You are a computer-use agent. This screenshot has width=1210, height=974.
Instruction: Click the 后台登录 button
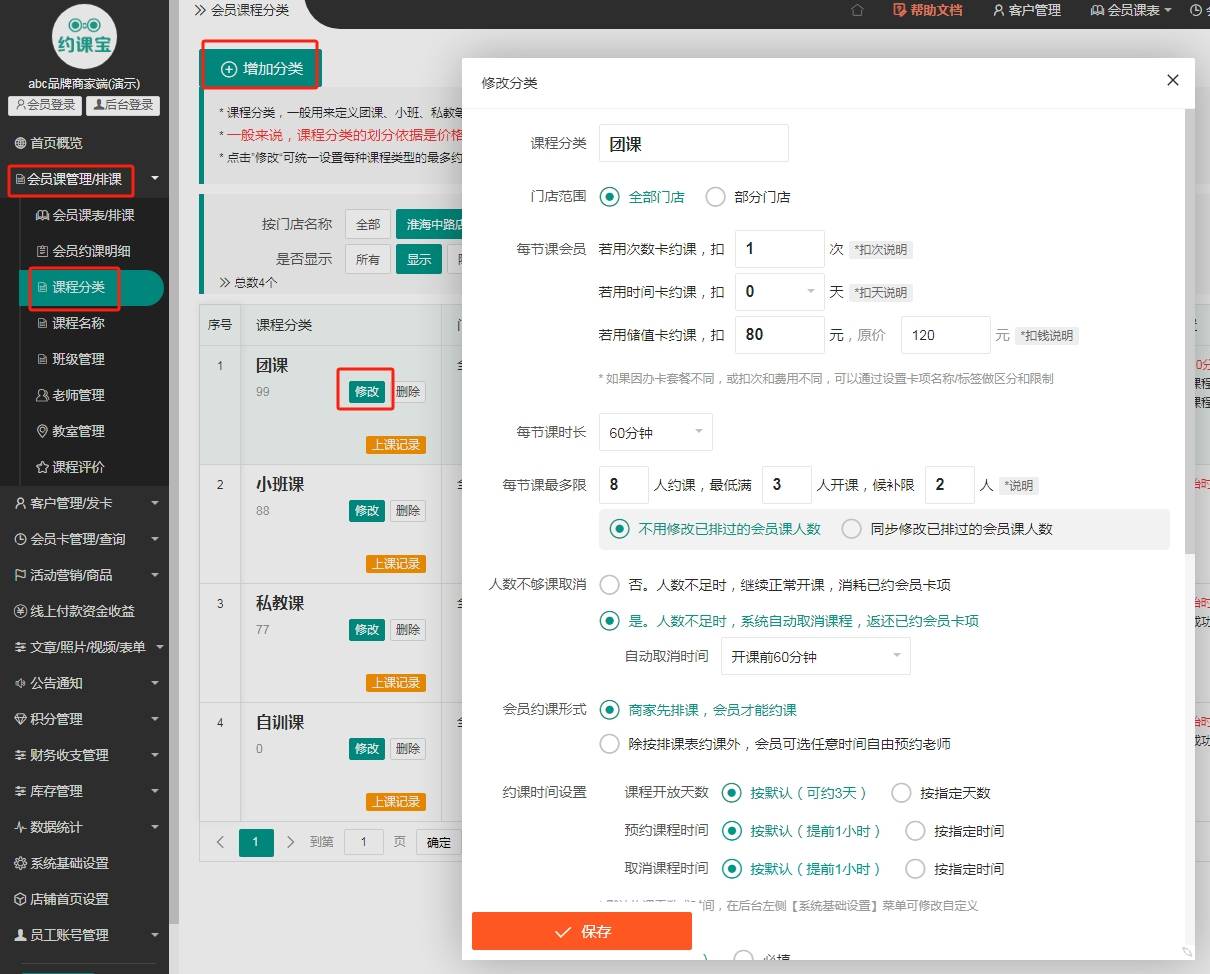(x=122, y=105)
